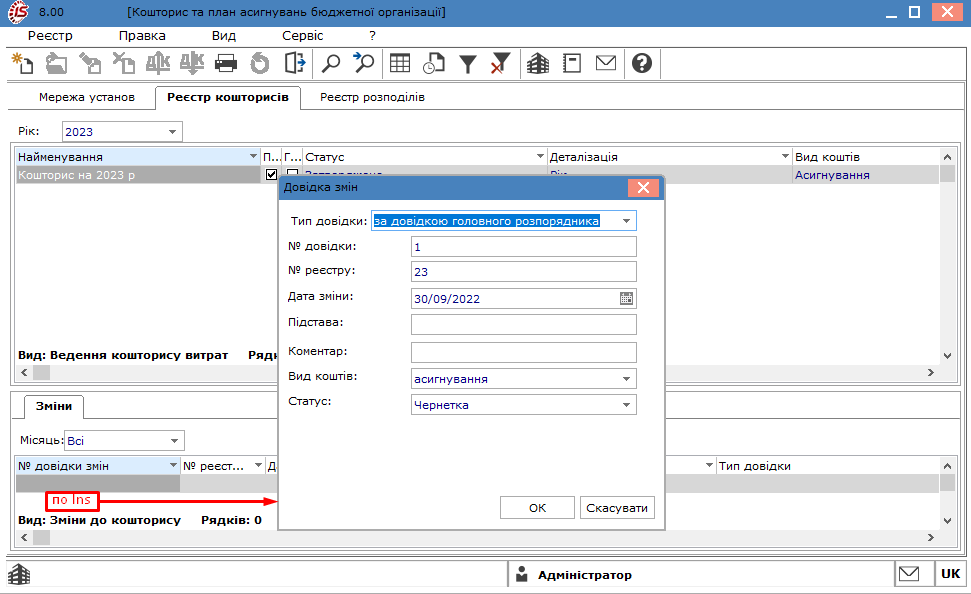
Task: Click the Адміністратор user icon
Action: [522, 574]
